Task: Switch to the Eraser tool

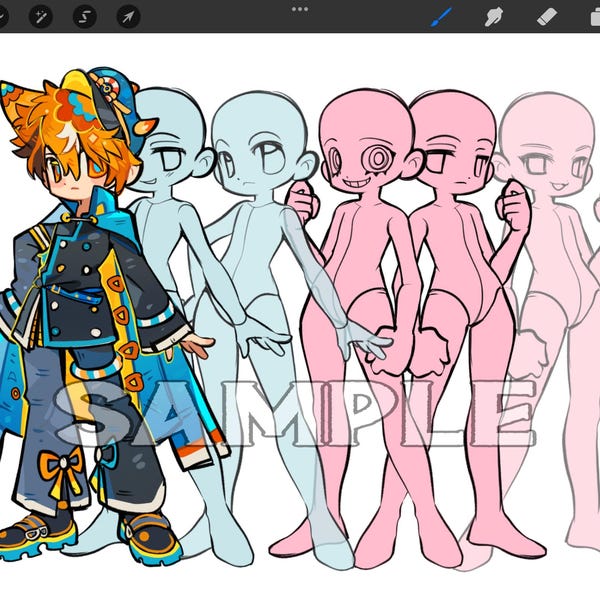Action: [546, 17]
